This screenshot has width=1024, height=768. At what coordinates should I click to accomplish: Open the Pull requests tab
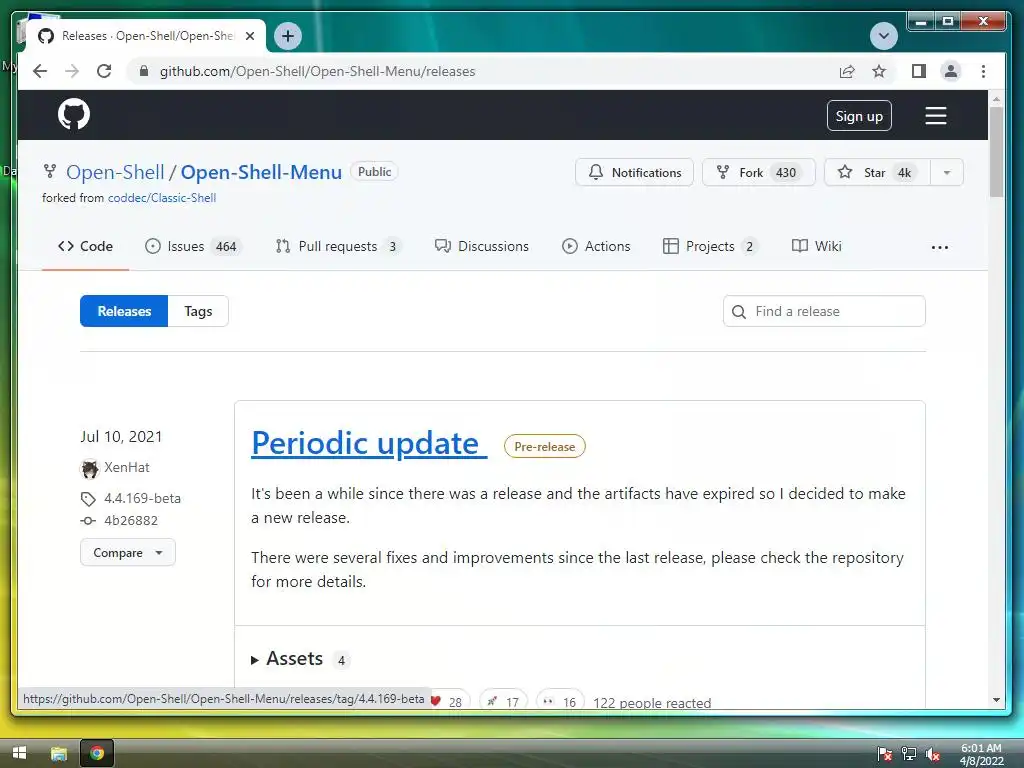click(338, 246)
